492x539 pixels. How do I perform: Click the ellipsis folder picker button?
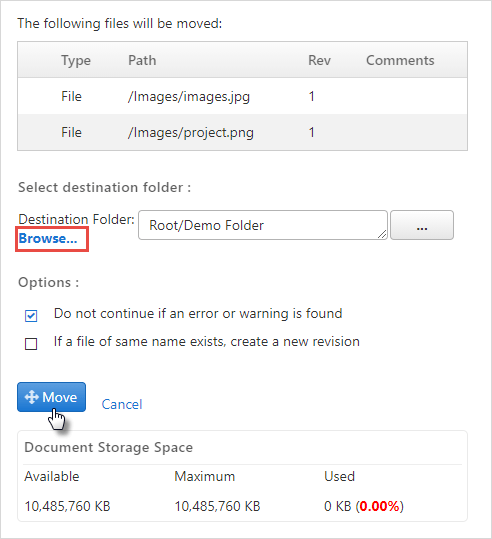point(422,225)
